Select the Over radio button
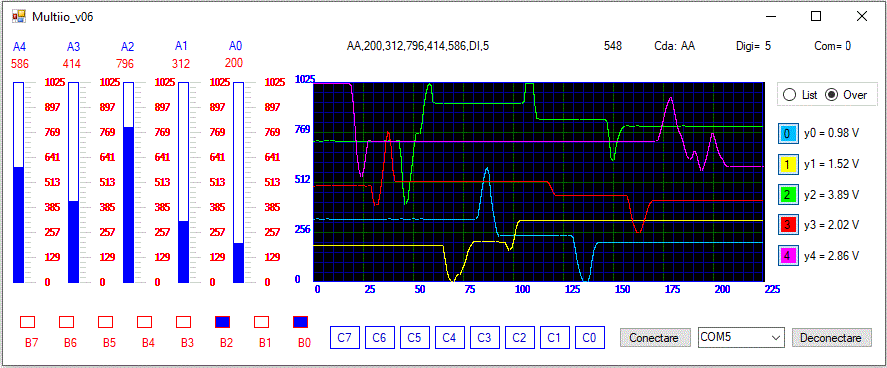 pos(846,95)
